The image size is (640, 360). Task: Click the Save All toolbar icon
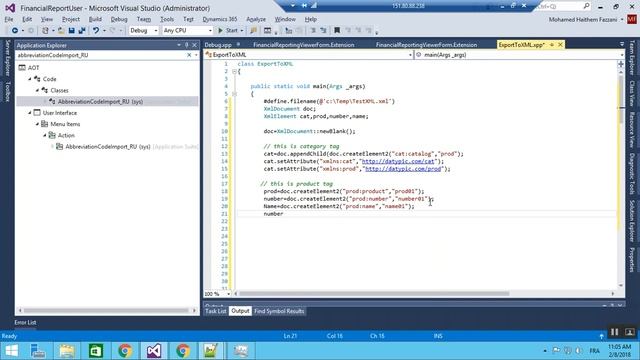82,31
